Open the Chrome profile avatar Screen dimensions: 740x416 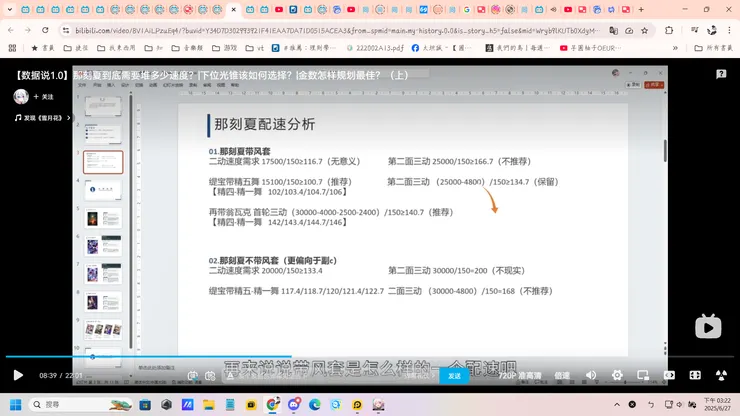pyautogui.click(x=712, y=30)
